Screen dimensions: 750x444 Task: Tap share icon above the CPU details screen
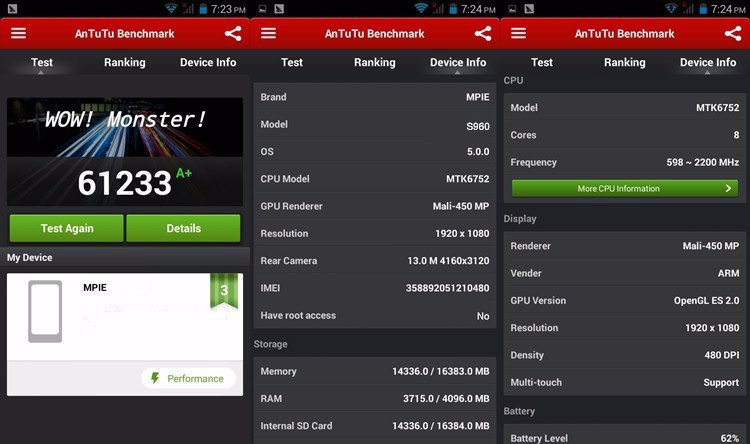pyautogui.click(x=732, y=33)
